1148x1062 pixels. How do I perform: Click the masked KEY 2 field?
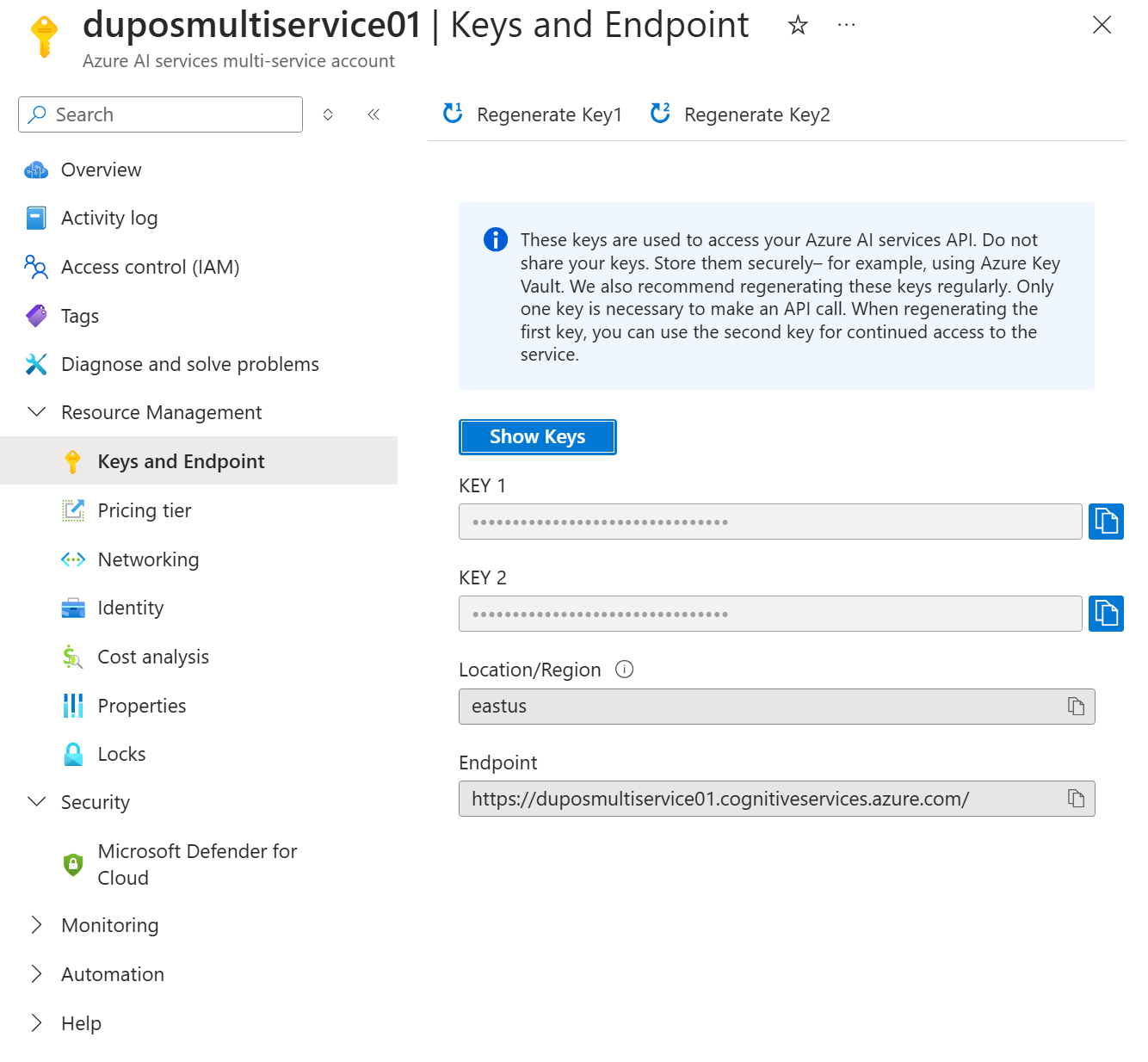770,614
